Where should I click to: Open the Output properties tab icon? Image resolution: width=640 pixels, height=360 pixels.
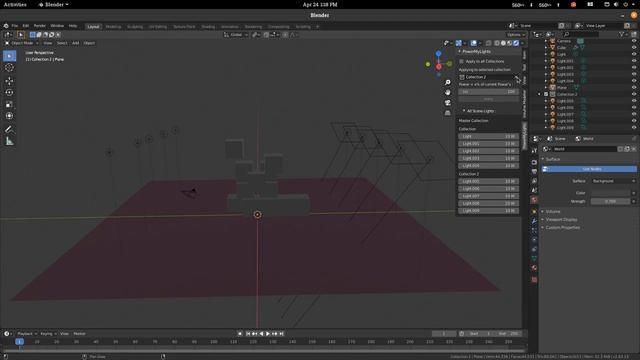(x=534, y=171)
